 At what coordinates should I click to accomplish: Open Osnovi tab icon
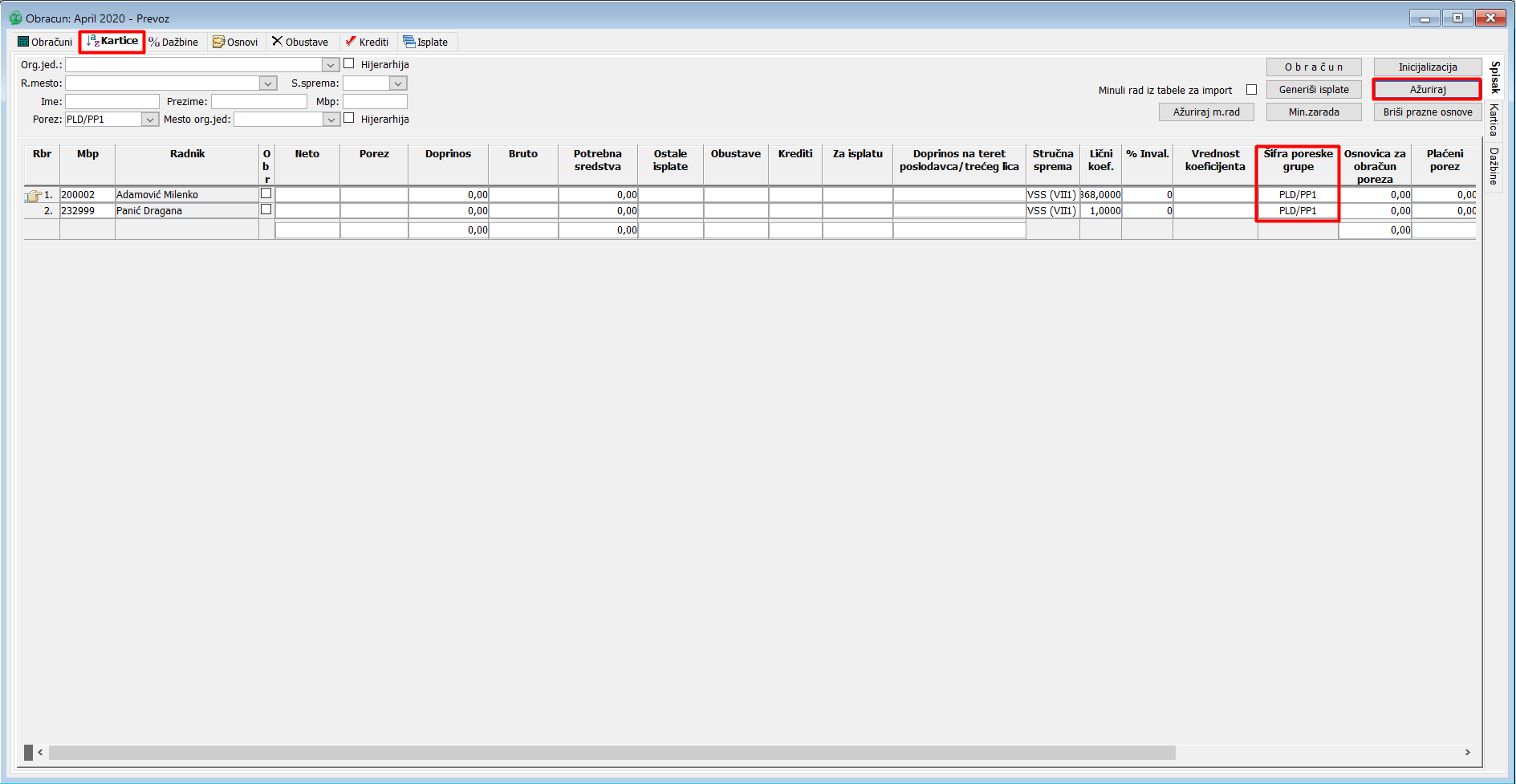(218, 42)
